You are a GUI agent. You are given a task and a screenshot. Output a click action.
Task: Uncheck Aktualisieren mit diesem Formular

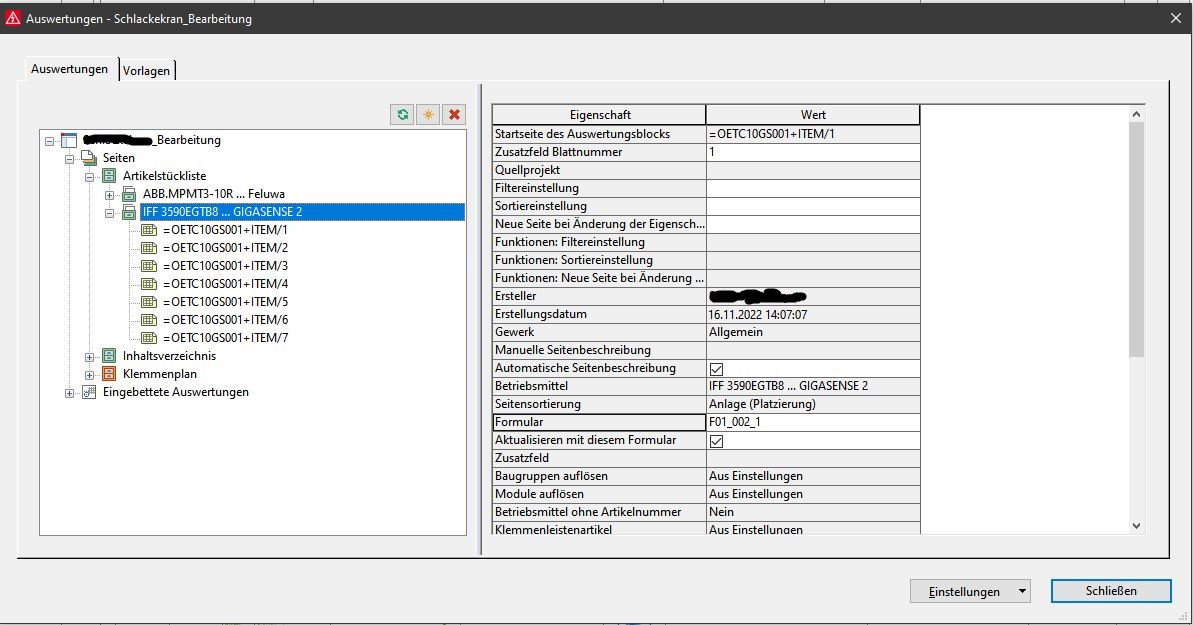(x=716, y=441)
